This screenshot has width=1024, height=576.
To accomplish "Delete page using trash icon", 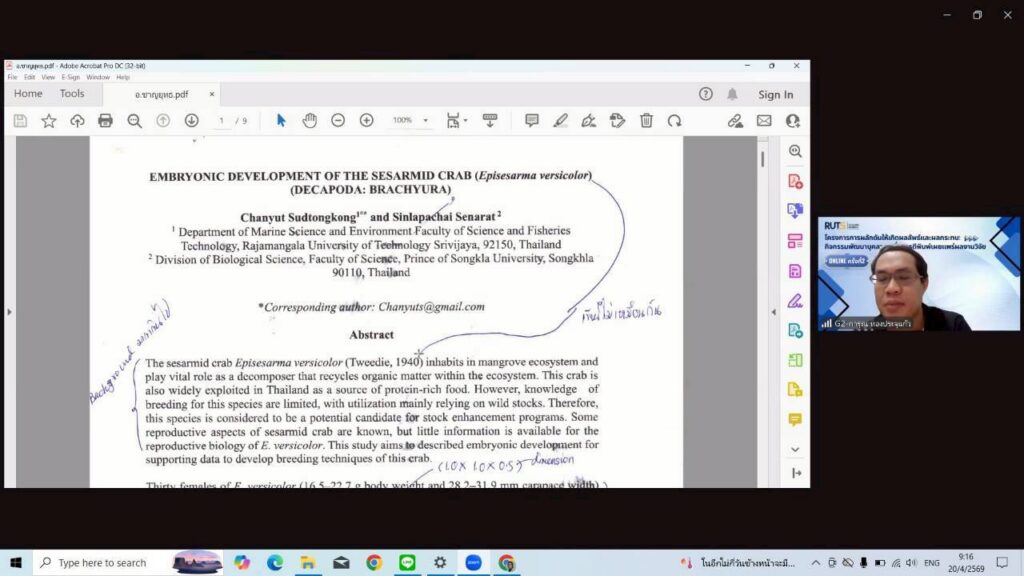I will click(x=646, y=120).
